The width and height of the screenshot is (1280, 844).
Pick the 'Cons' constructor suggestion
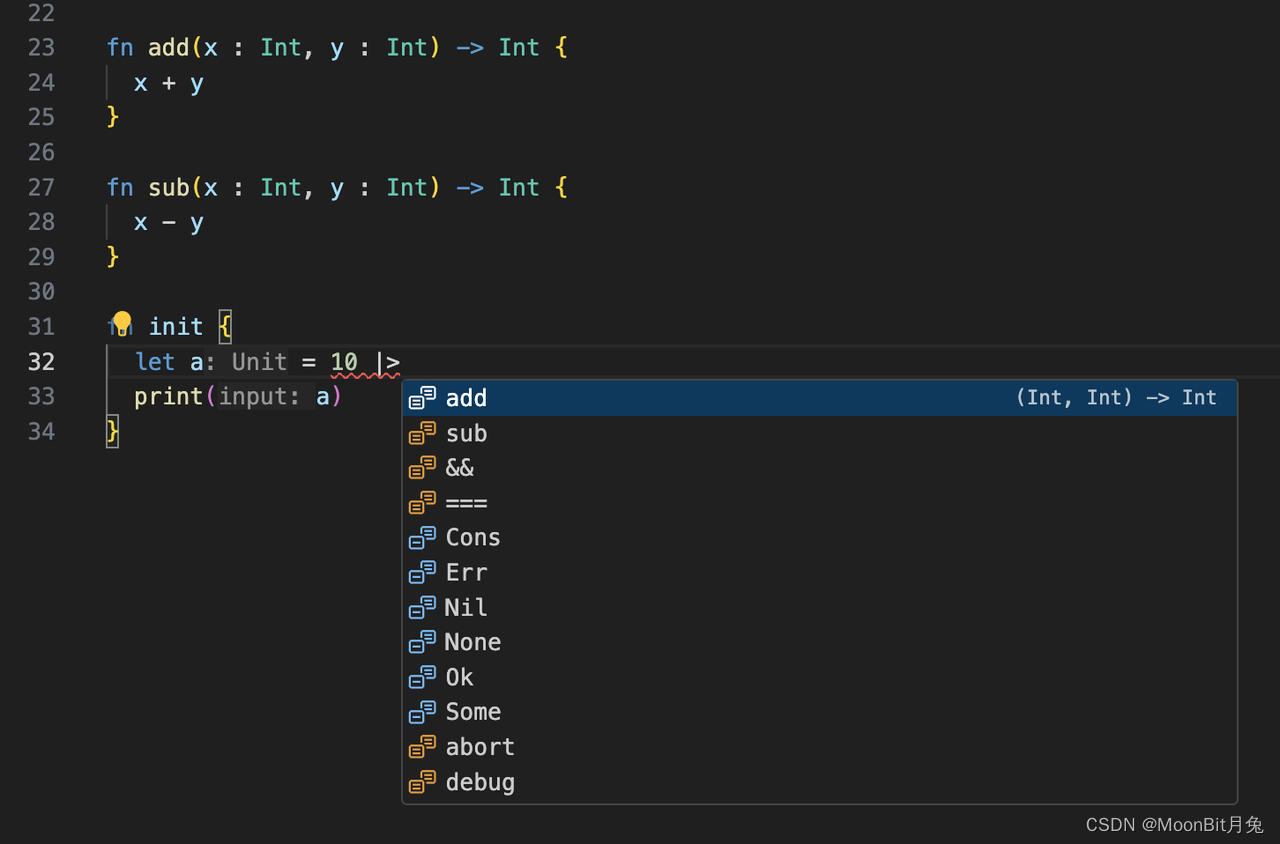click(819, 538)
